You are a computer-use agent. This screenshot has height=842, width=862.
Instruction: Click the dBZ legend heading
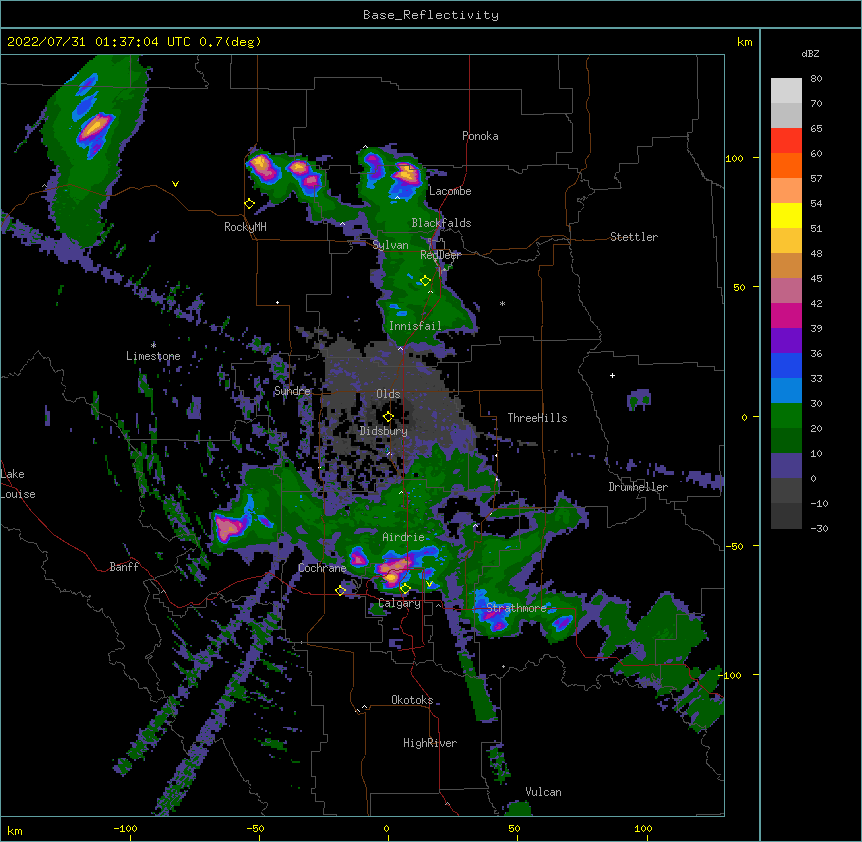(810, 54)
